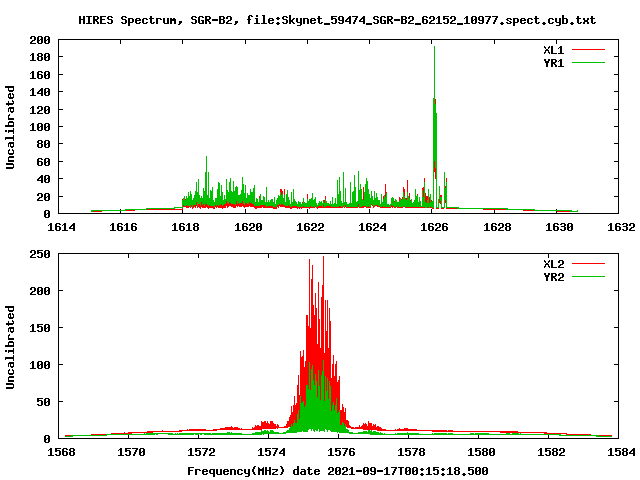640x480 pixels.
Task: Click the 1632 x-axis tick label
Action: pos(621,227)
